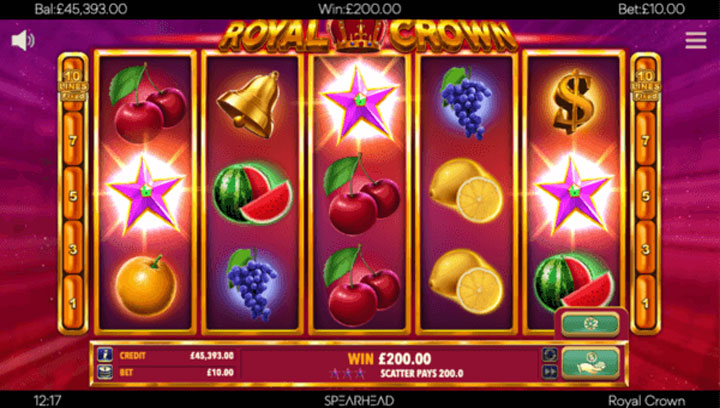Toggle the fast-forward turbo icon
This screenshot has height=408, width=720.
pyautogui.click(x=550, y=372)
